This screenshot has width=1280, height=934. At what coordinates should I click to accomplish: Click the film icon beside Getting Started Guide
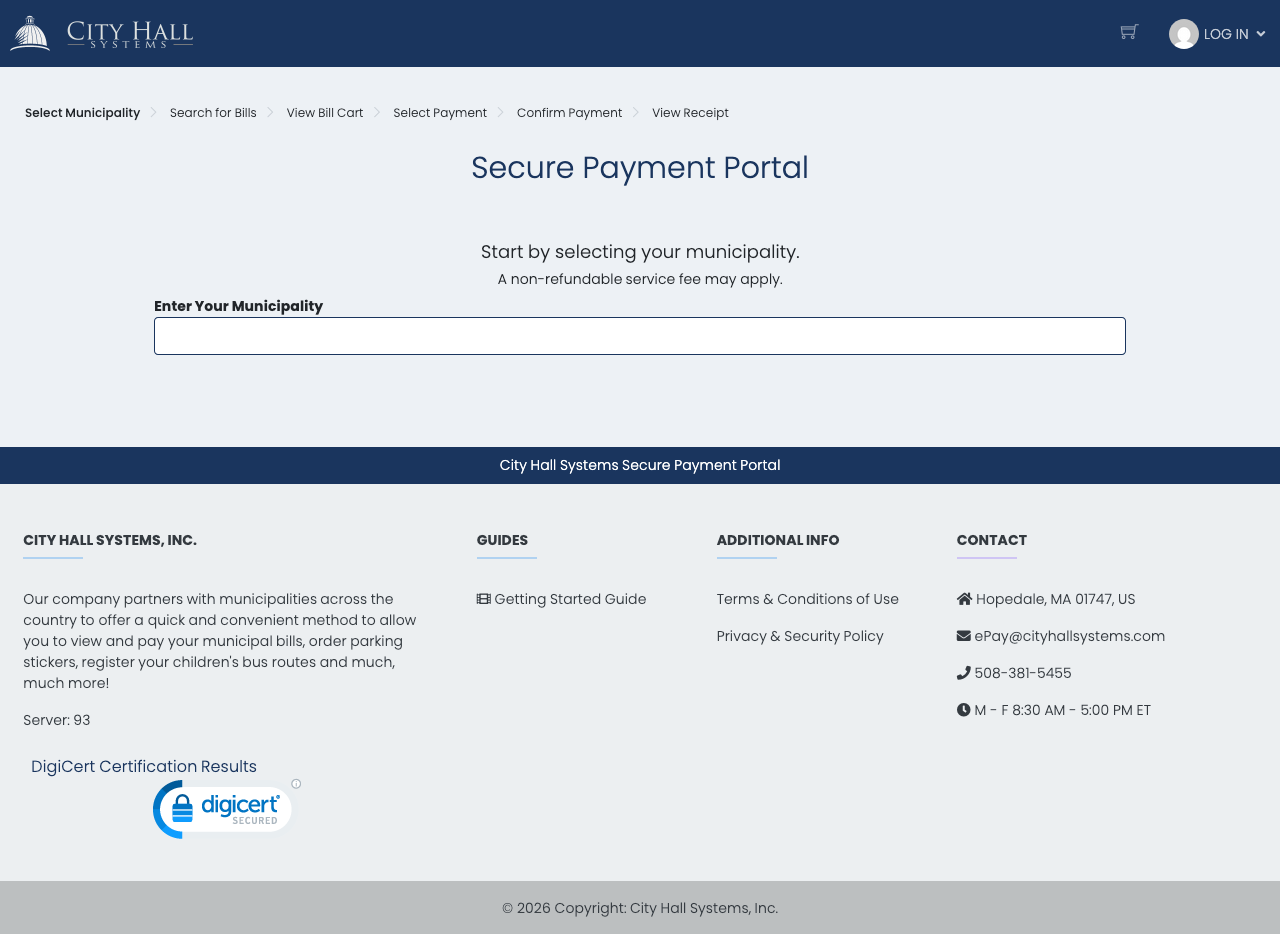coord(483,599)
